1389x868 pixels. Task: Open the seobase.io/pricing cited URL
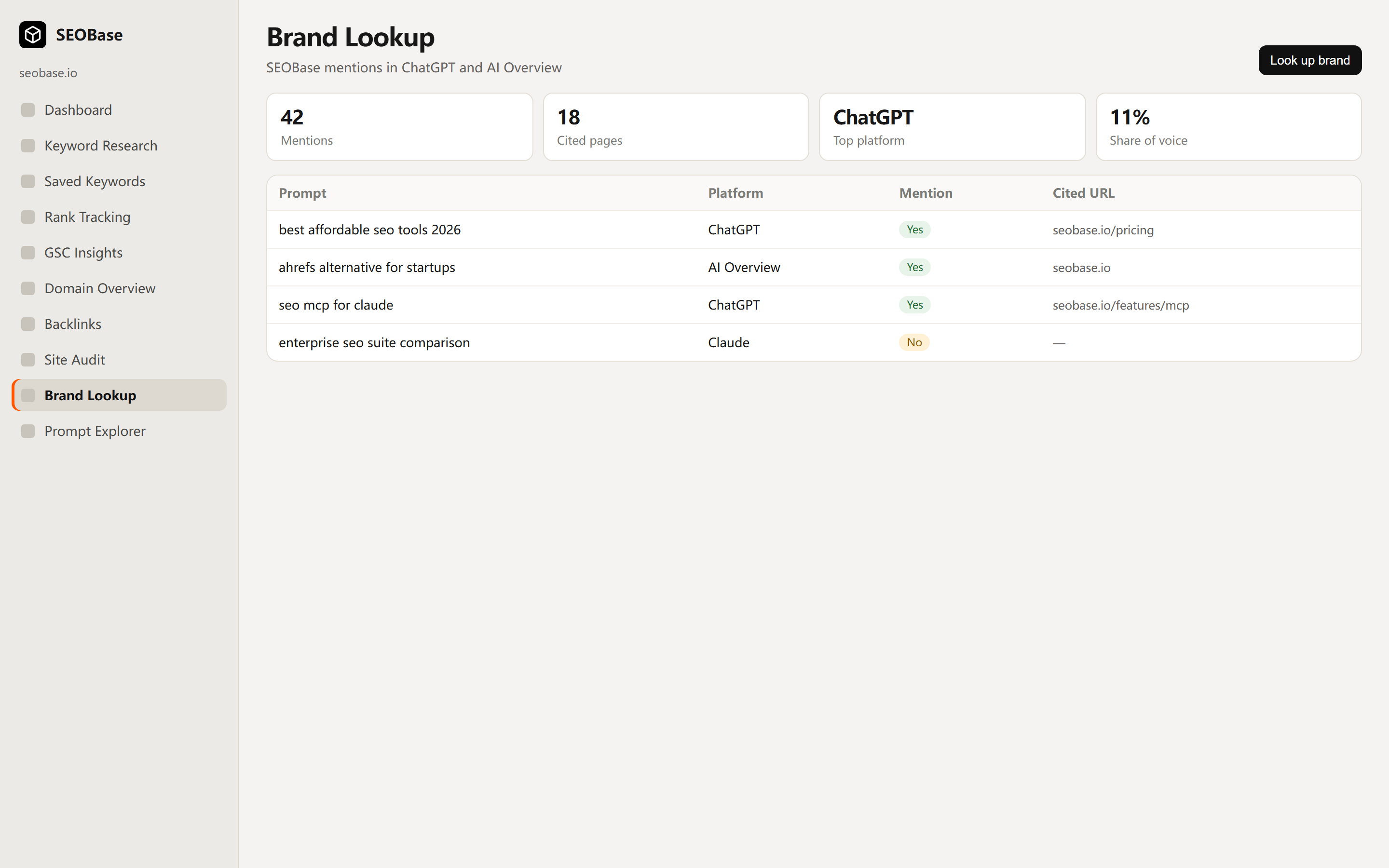coord(1103,230)
